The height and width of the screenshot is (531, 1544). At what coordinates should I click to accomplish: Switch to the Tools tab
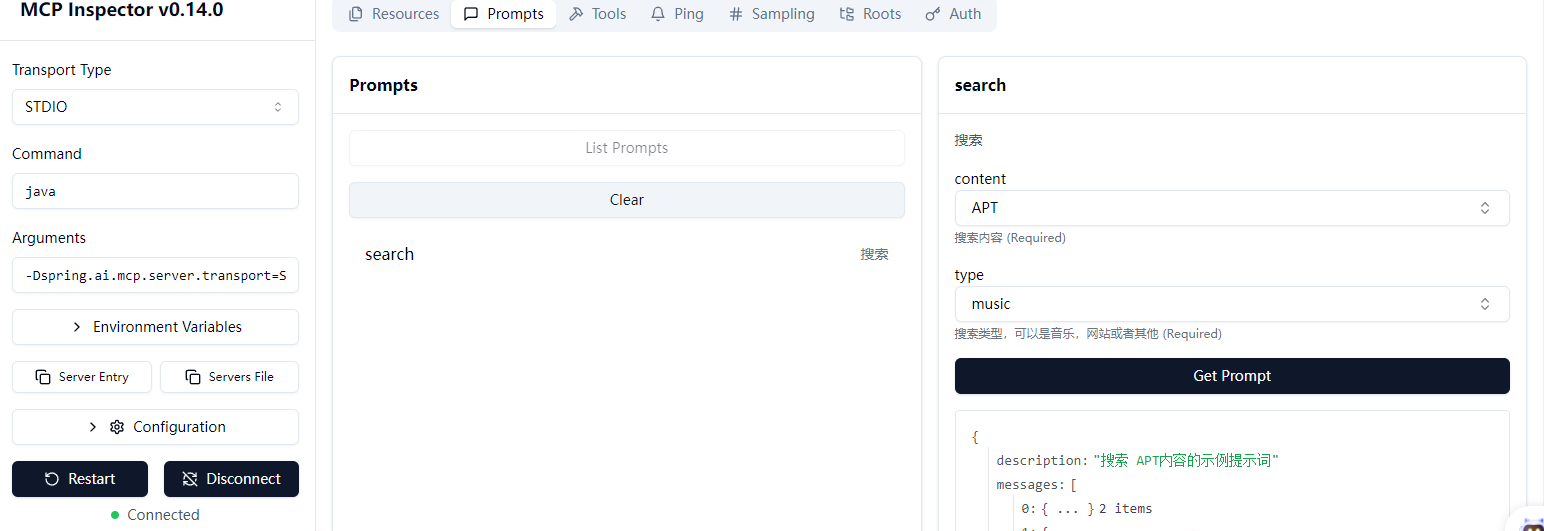(x=597, y=14)
